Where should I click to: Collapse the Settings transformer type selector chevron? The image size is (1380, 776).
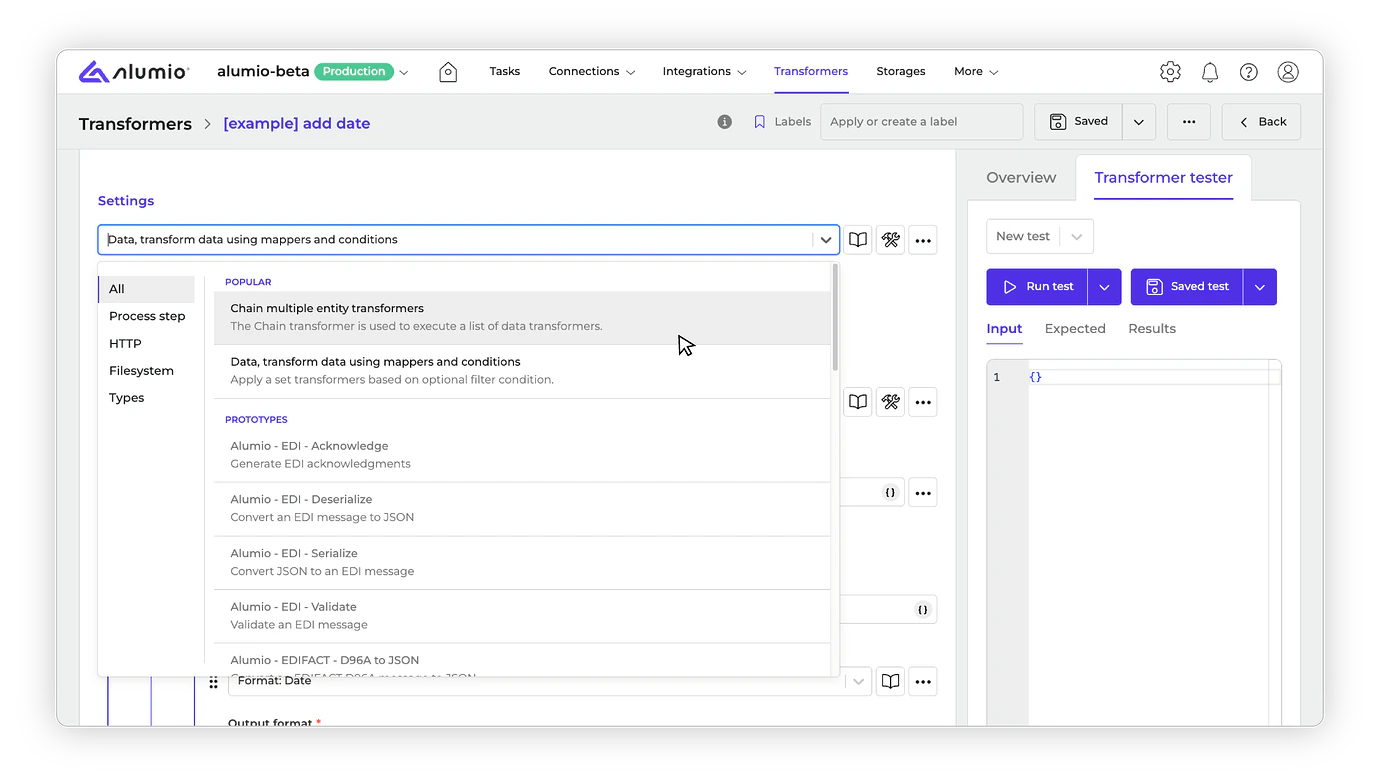tap(826, 240)
